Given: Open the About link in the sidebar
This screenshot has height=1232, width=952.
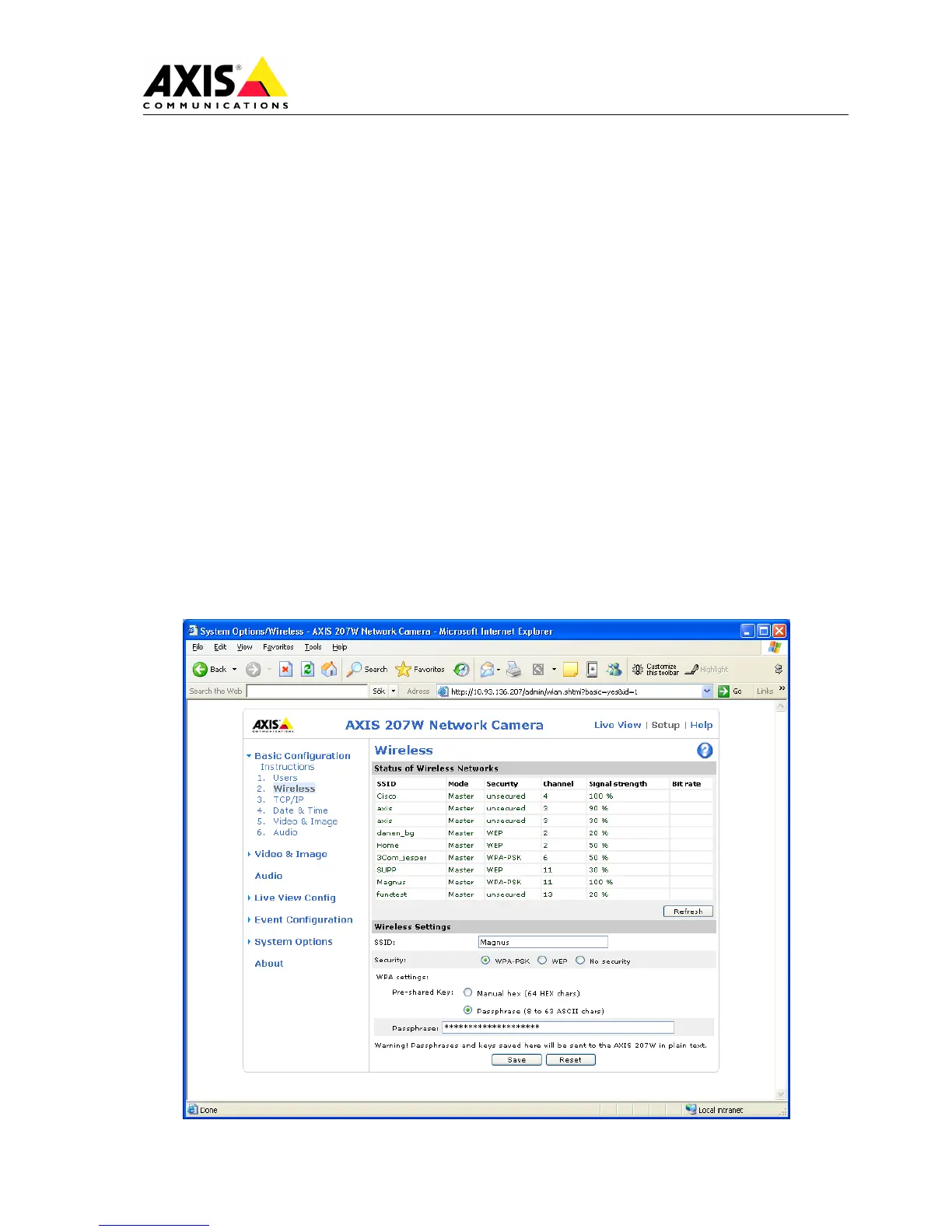Looking at the screenshot, I should (269, 963).
